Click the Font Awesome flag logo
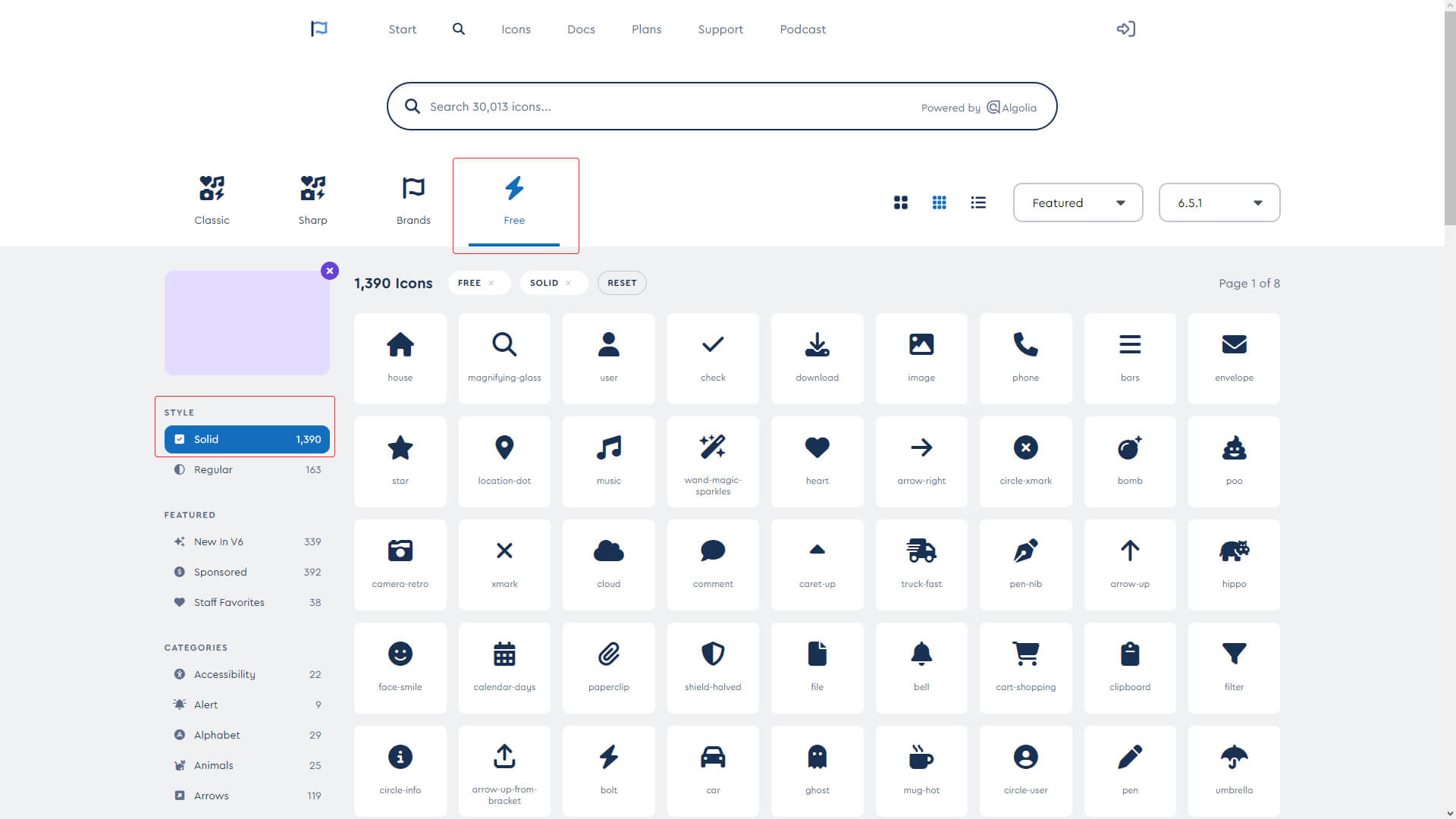This screenshot has height=819, width=1456. (x=319, y=29)
